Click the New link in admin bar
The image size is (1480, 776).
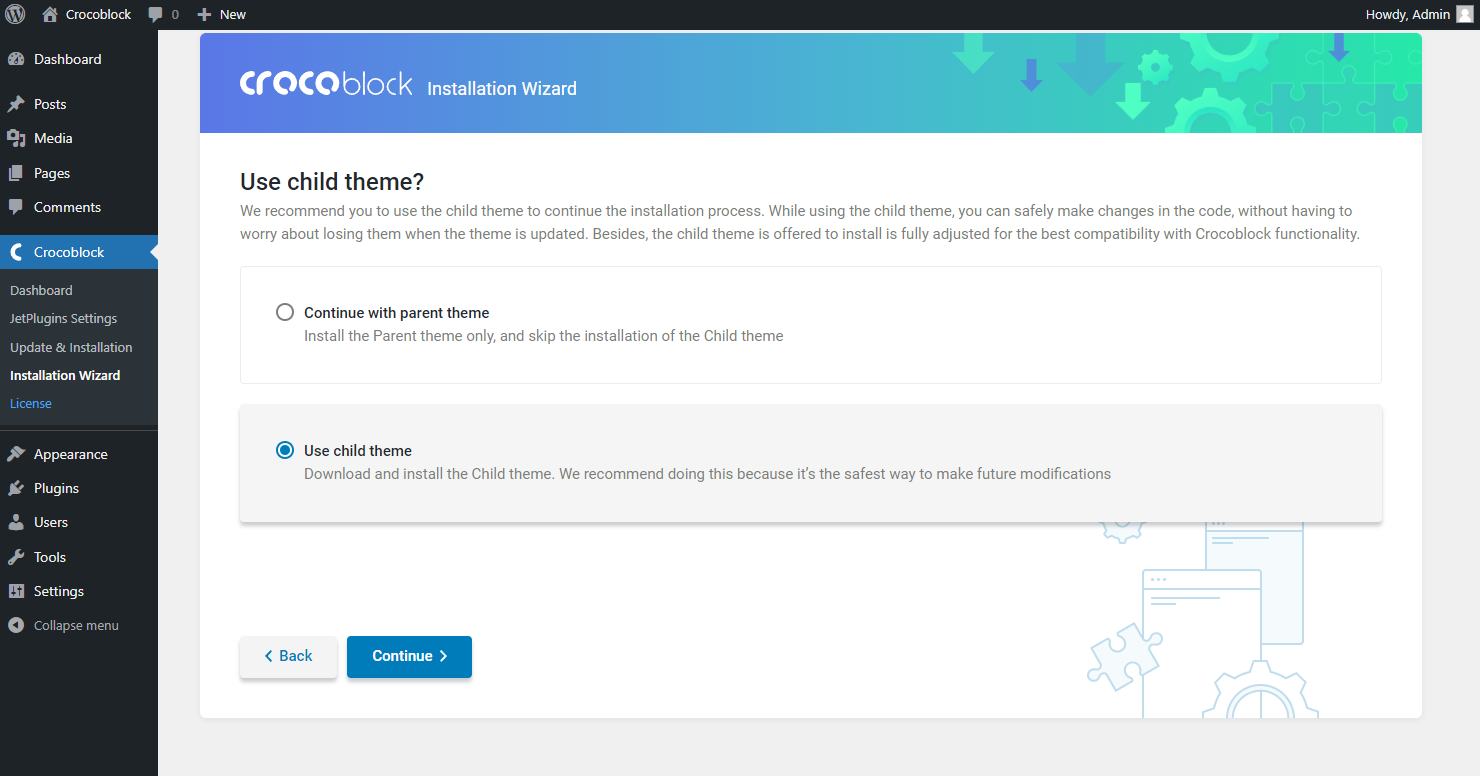click(x=233, y=15)
